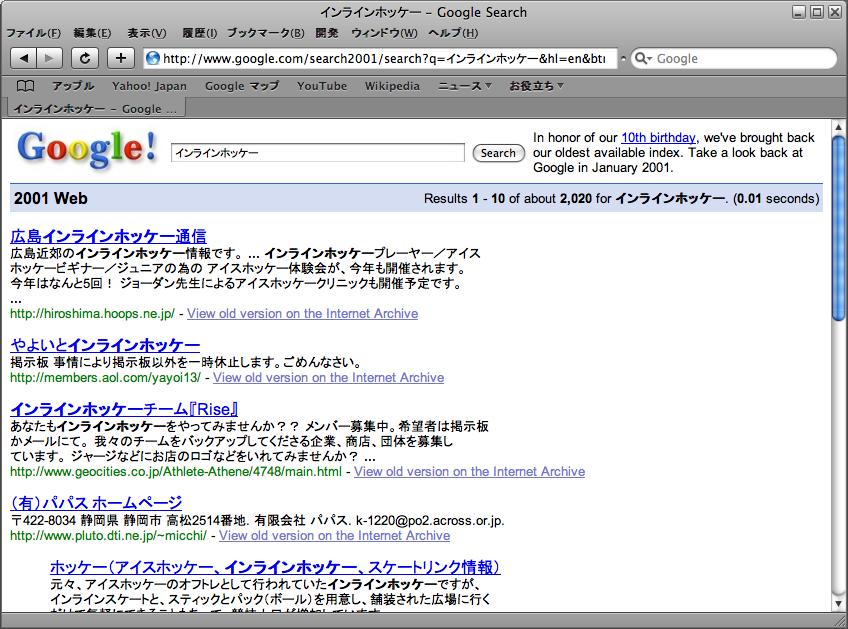Click the plus add bookmark button
This screenshot has height=629, width=848.
click(x=120, y=58)
